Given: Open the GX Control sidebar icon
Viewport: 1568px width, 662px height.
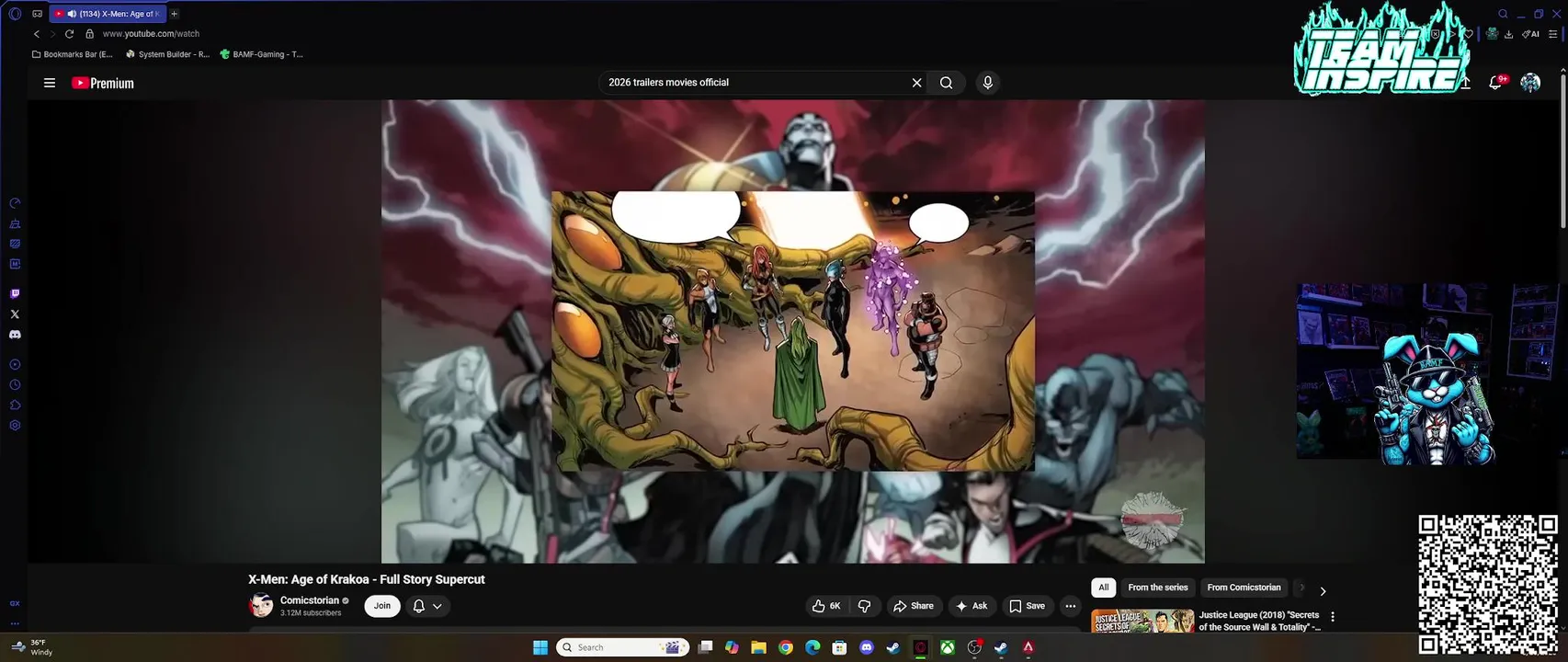Looking at the screenshot, I should [15, 203].
